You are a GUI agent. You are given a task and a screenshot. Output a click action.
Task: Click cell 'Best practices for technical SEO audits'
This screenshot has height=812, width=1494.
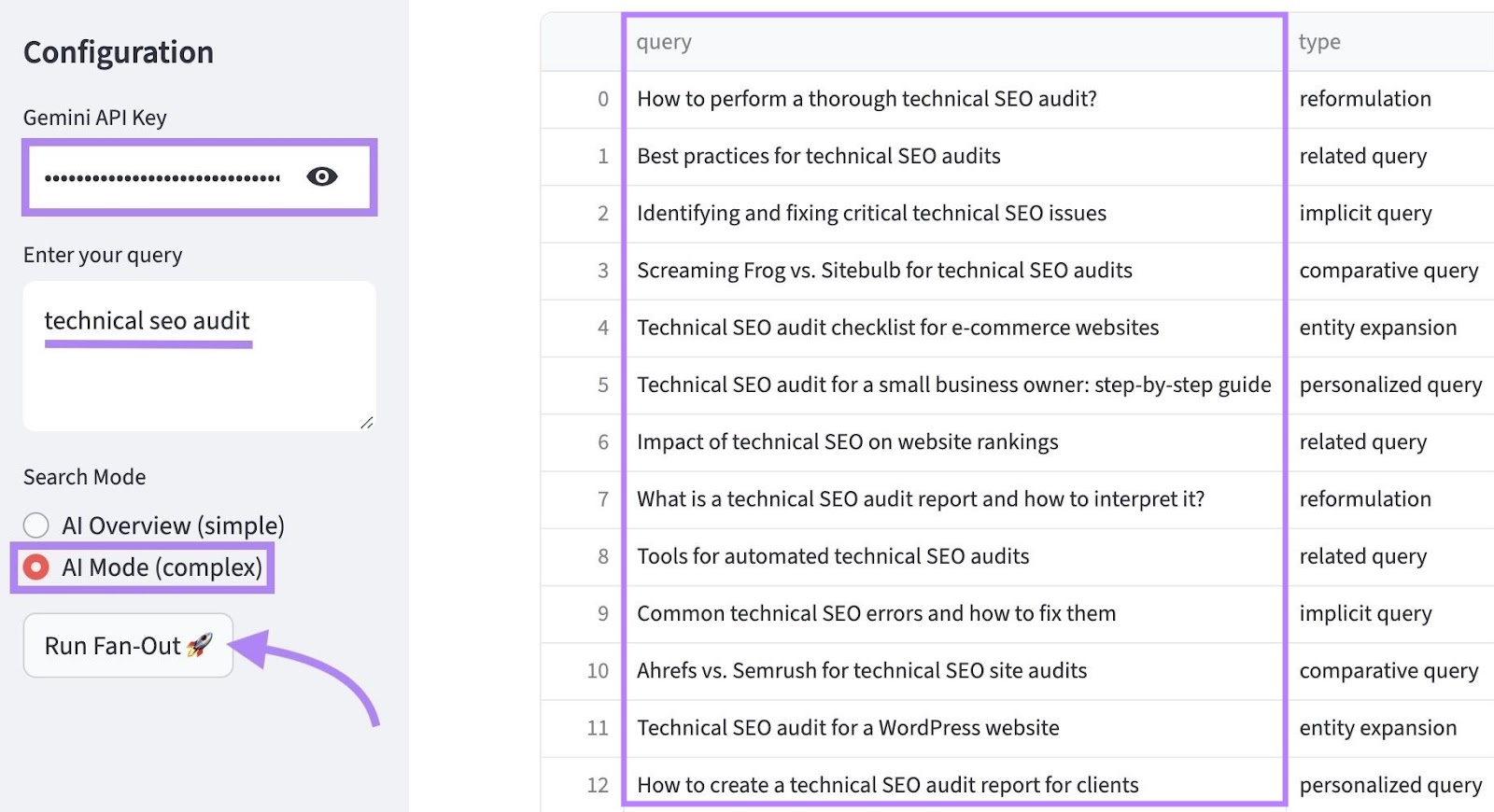818,156
